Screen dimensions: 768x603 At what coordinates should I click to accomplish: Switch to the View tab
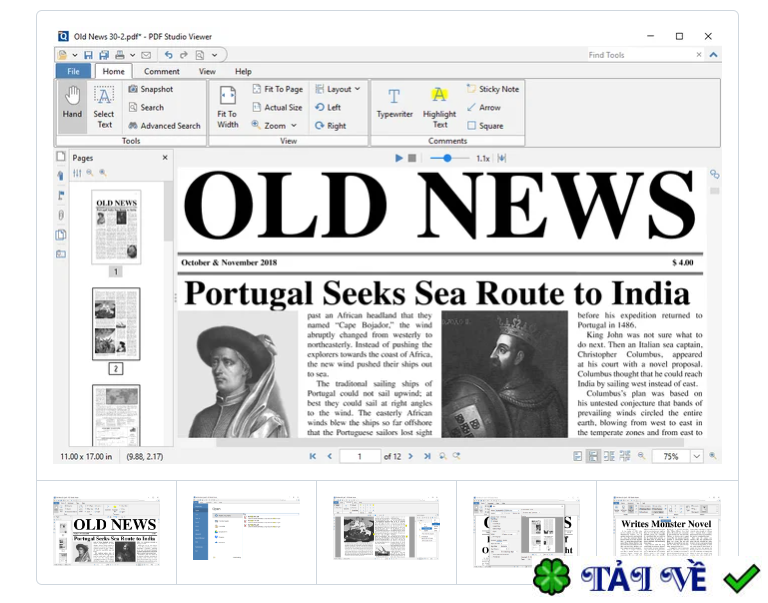click(x=207, y=71)
